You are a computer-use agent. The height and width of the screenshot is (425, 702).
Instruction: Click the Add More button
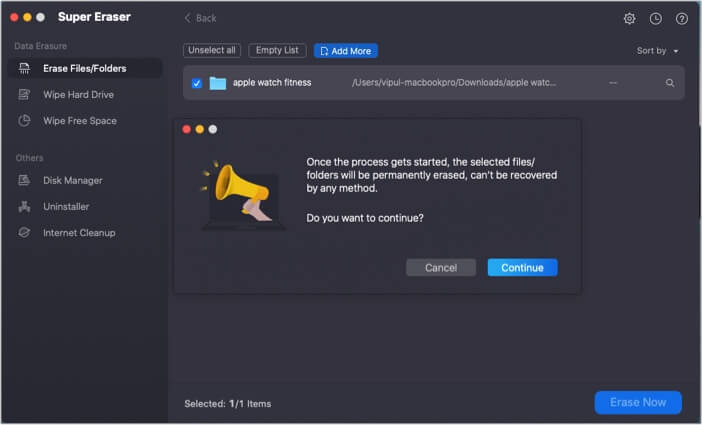346,51
